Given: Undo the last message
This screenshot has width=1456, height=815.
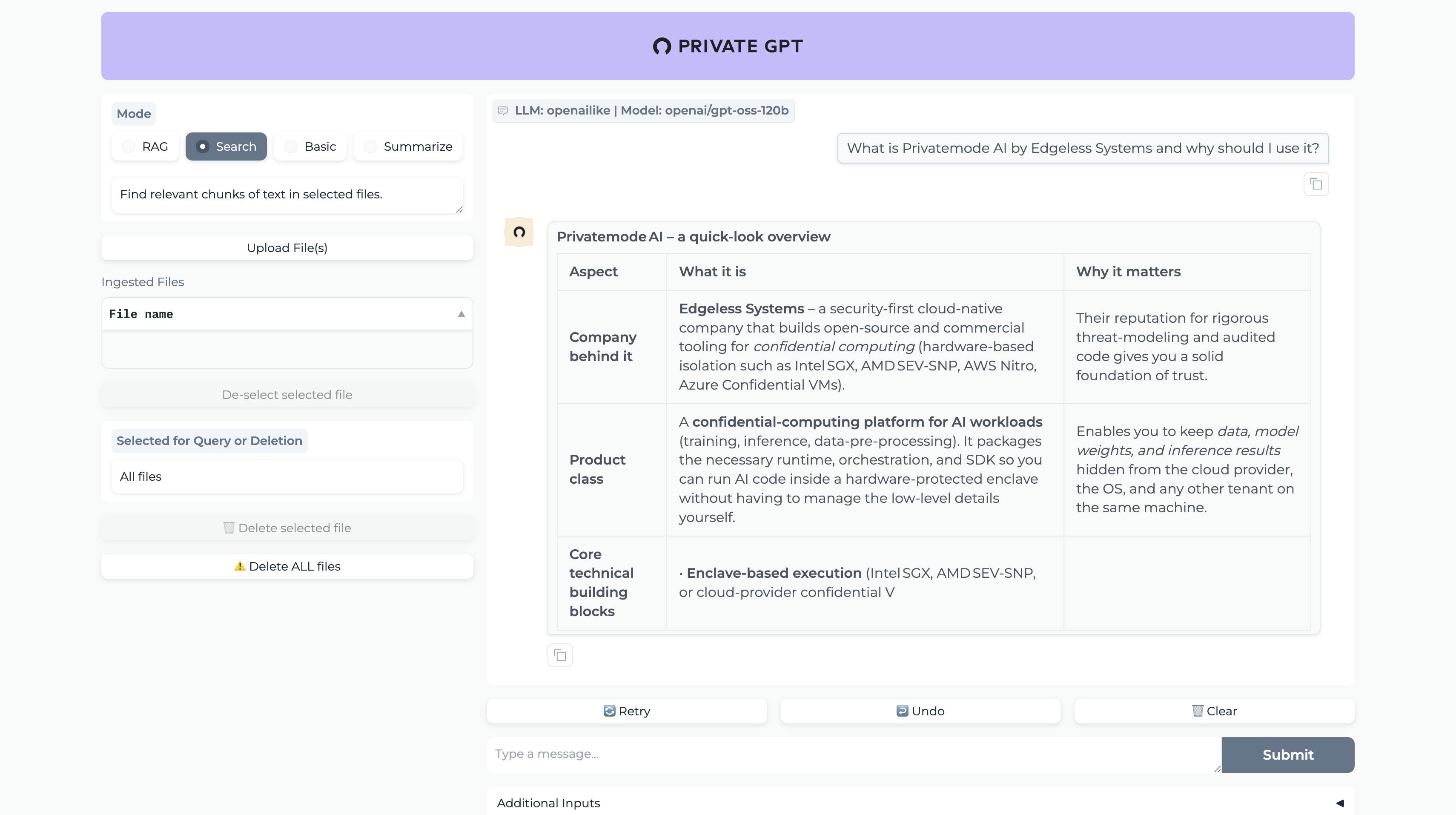Looking at the screenshot, I should coord(920,711).
